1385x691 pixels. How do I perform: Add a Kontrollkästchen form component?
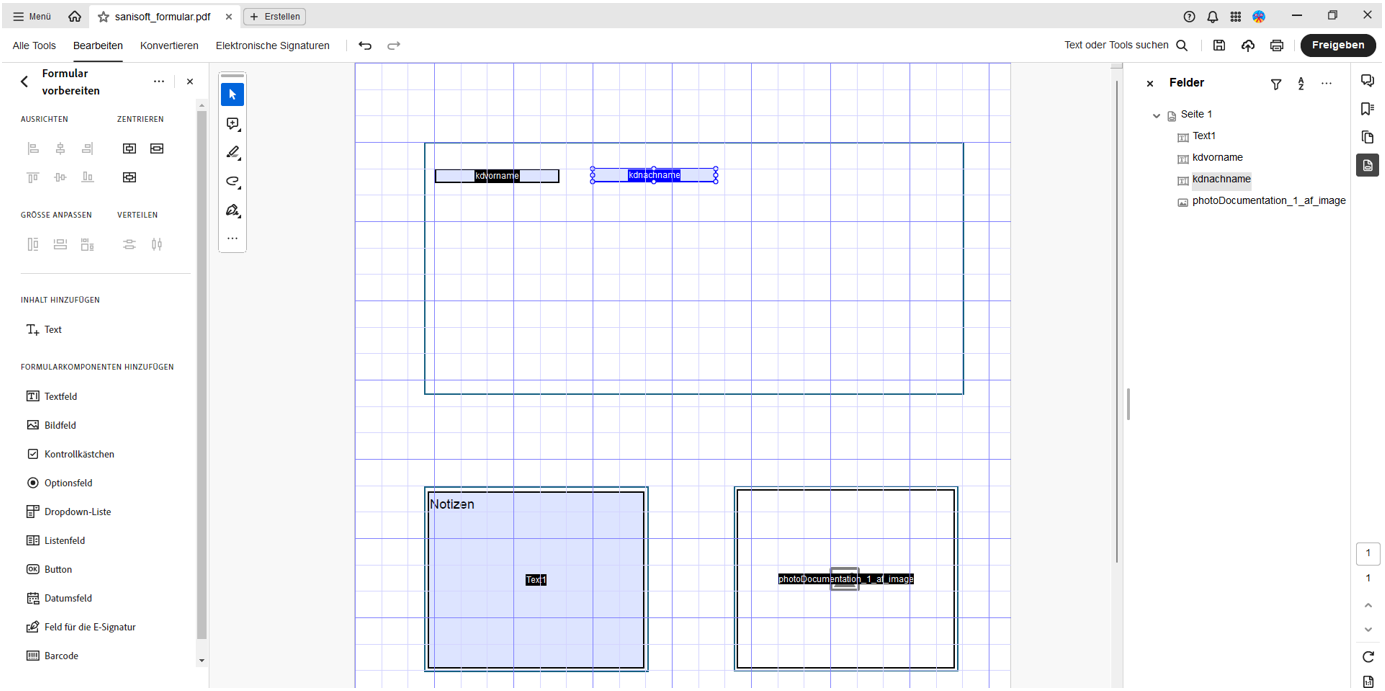79,454
